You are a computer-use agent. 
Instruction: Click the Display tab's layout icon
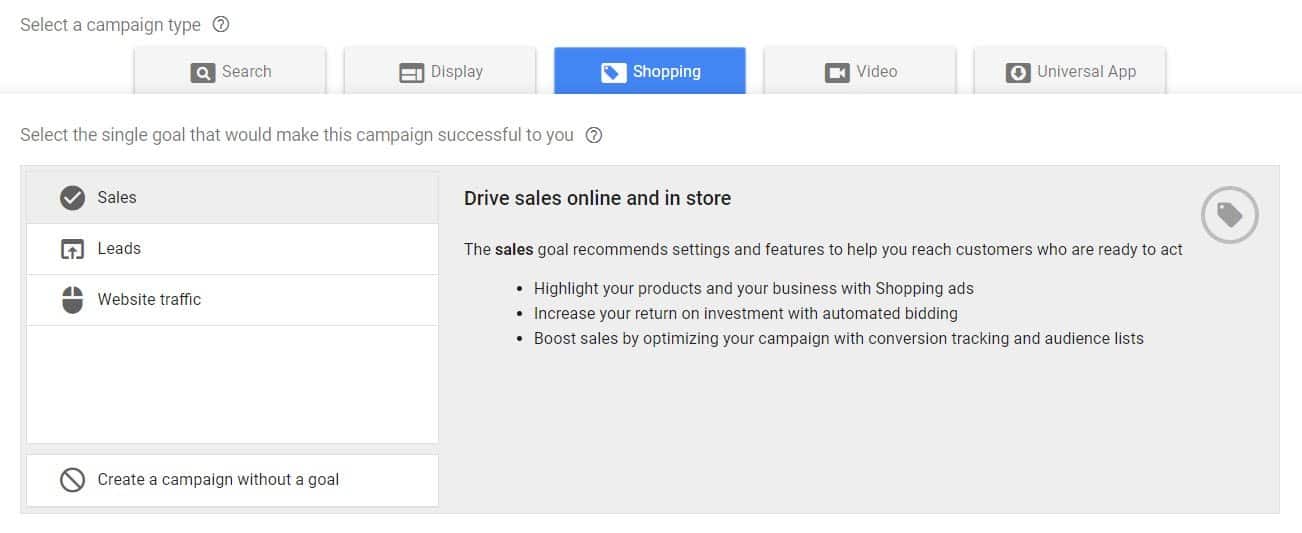pos(412,72)
